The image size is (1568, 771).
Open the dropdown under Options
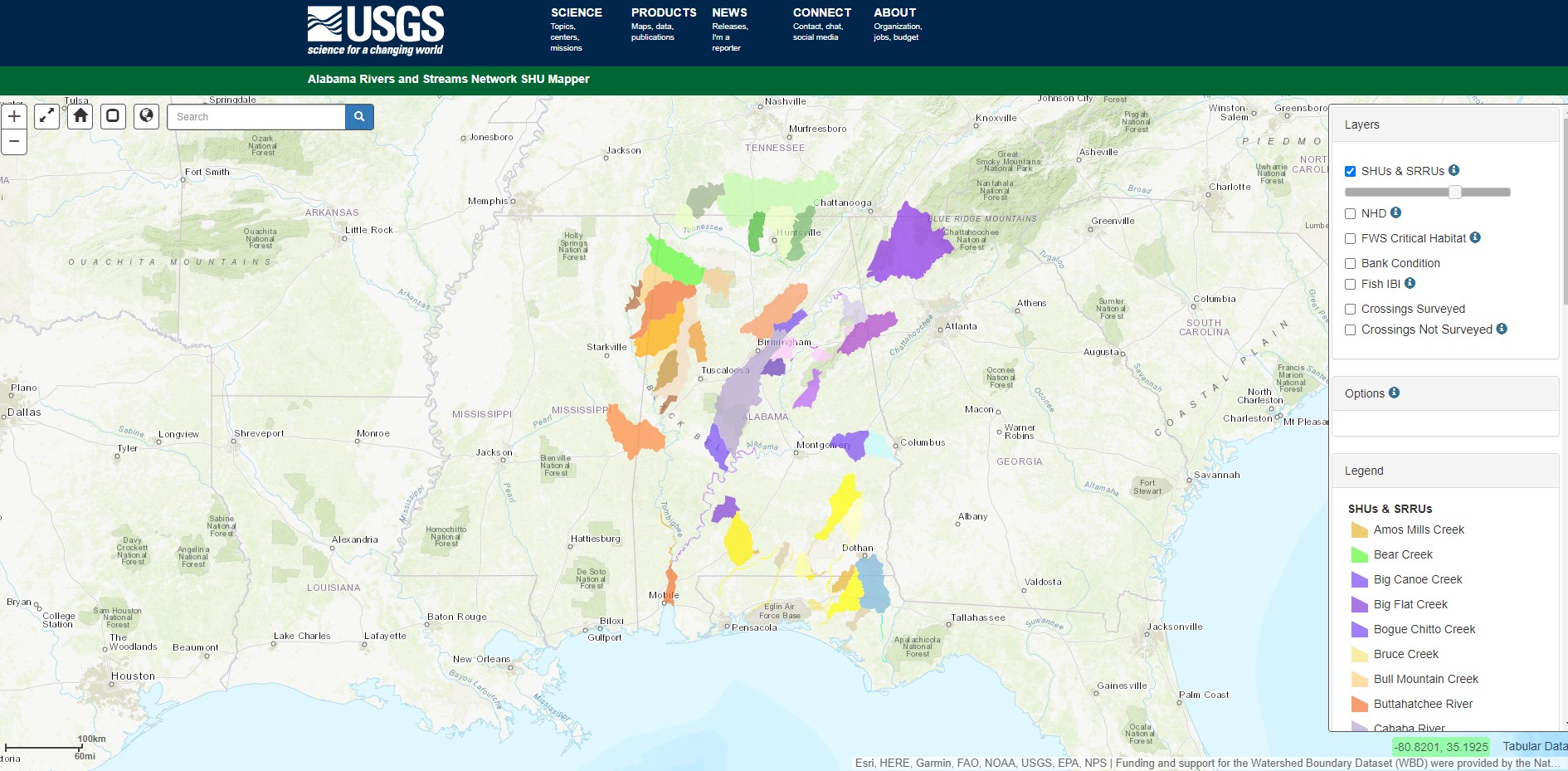point(1445,423)
